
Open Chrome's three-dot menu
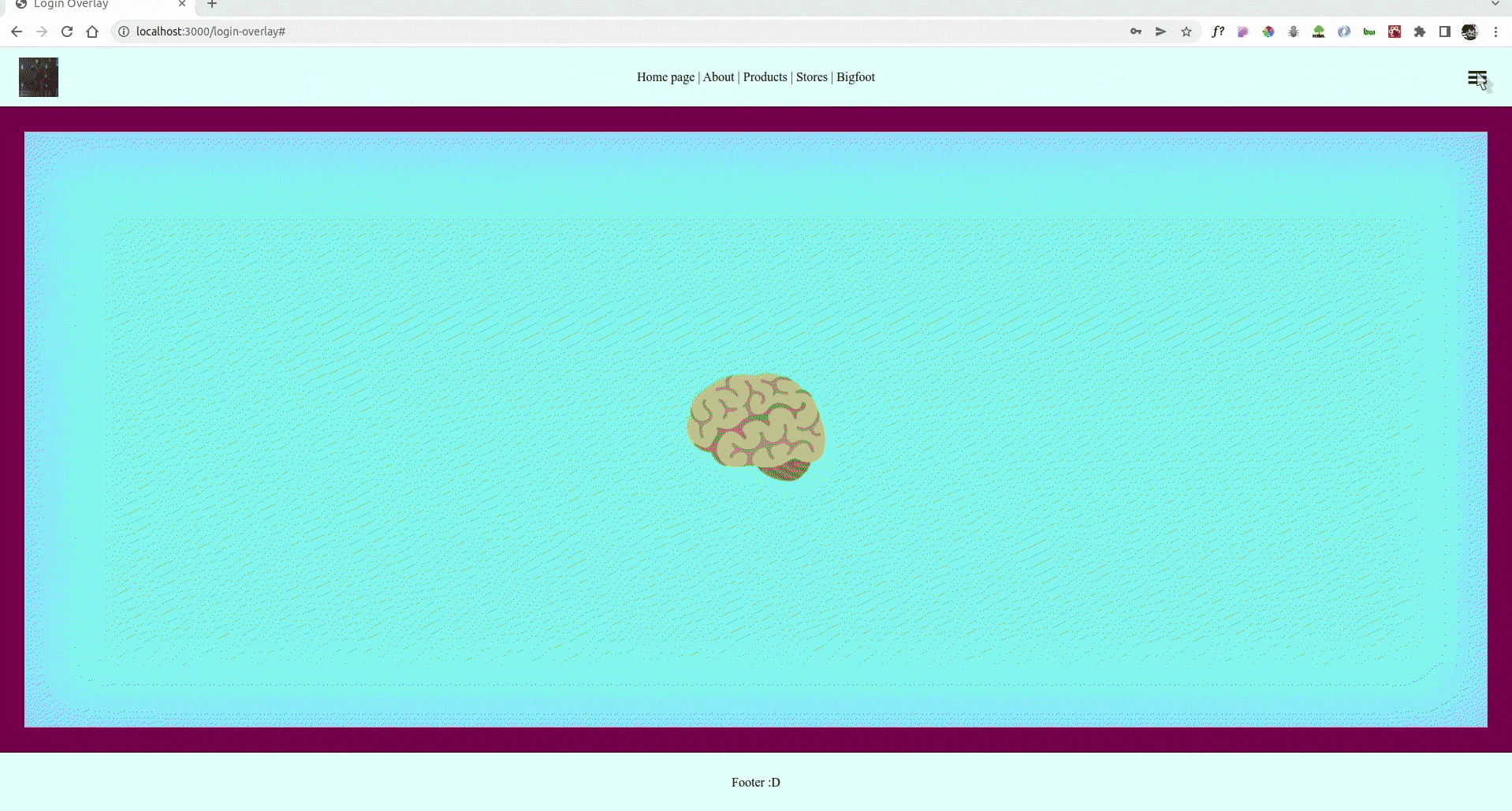click(x=1495, y=32)
